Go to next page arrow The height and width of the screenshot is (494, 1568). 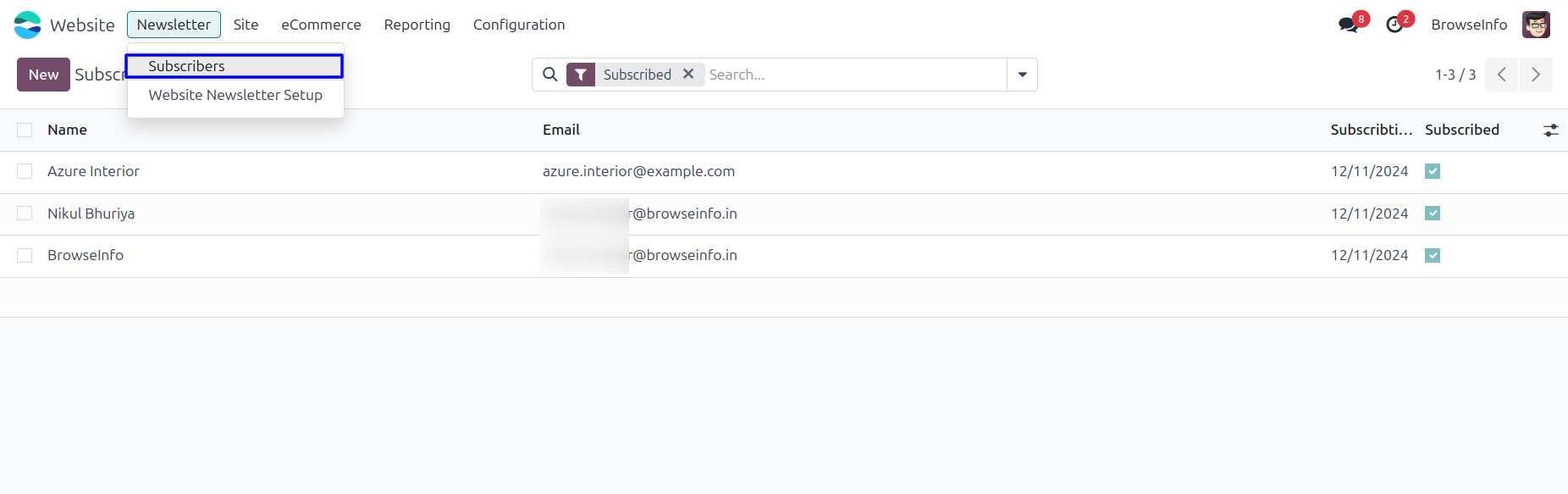[1536, 75]
